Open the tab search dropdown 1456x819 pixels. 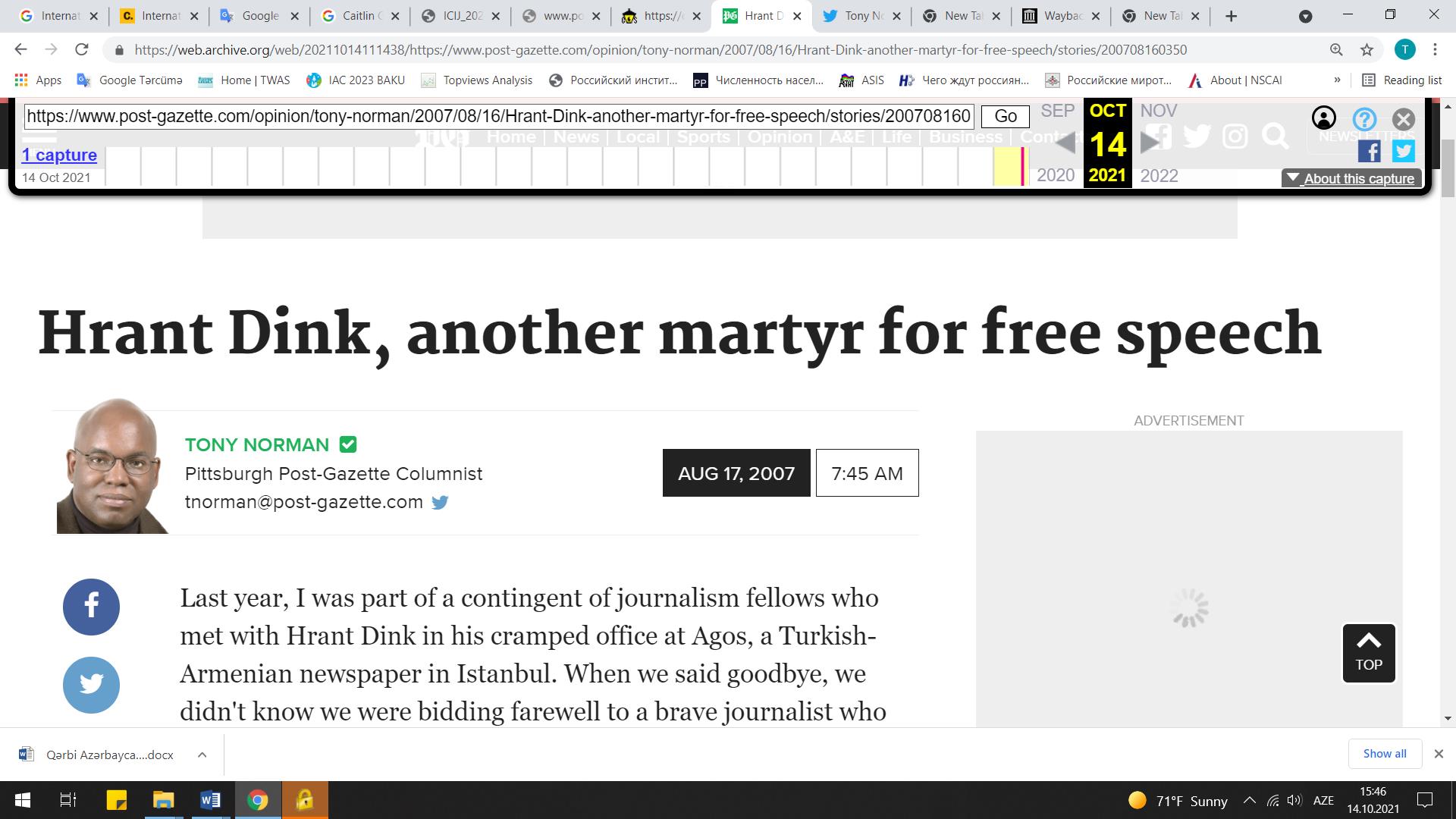[x=1306, y=16]
